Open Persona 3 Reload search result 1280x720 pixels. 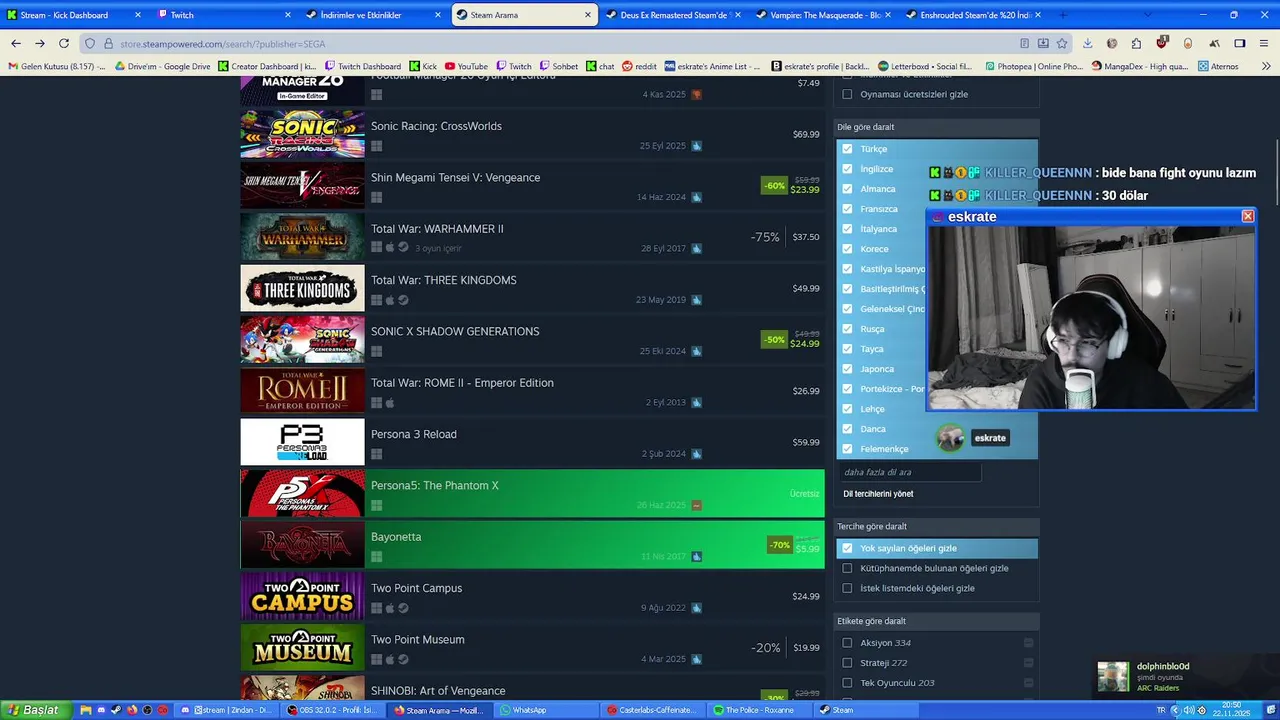532,443
